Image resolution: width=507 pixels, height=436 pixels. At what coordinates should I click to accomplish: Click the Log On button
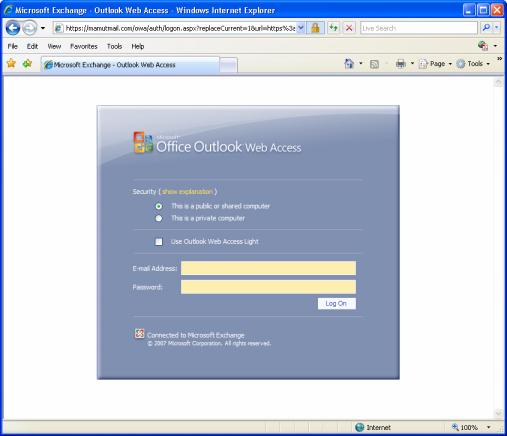(x=337, y=304)
